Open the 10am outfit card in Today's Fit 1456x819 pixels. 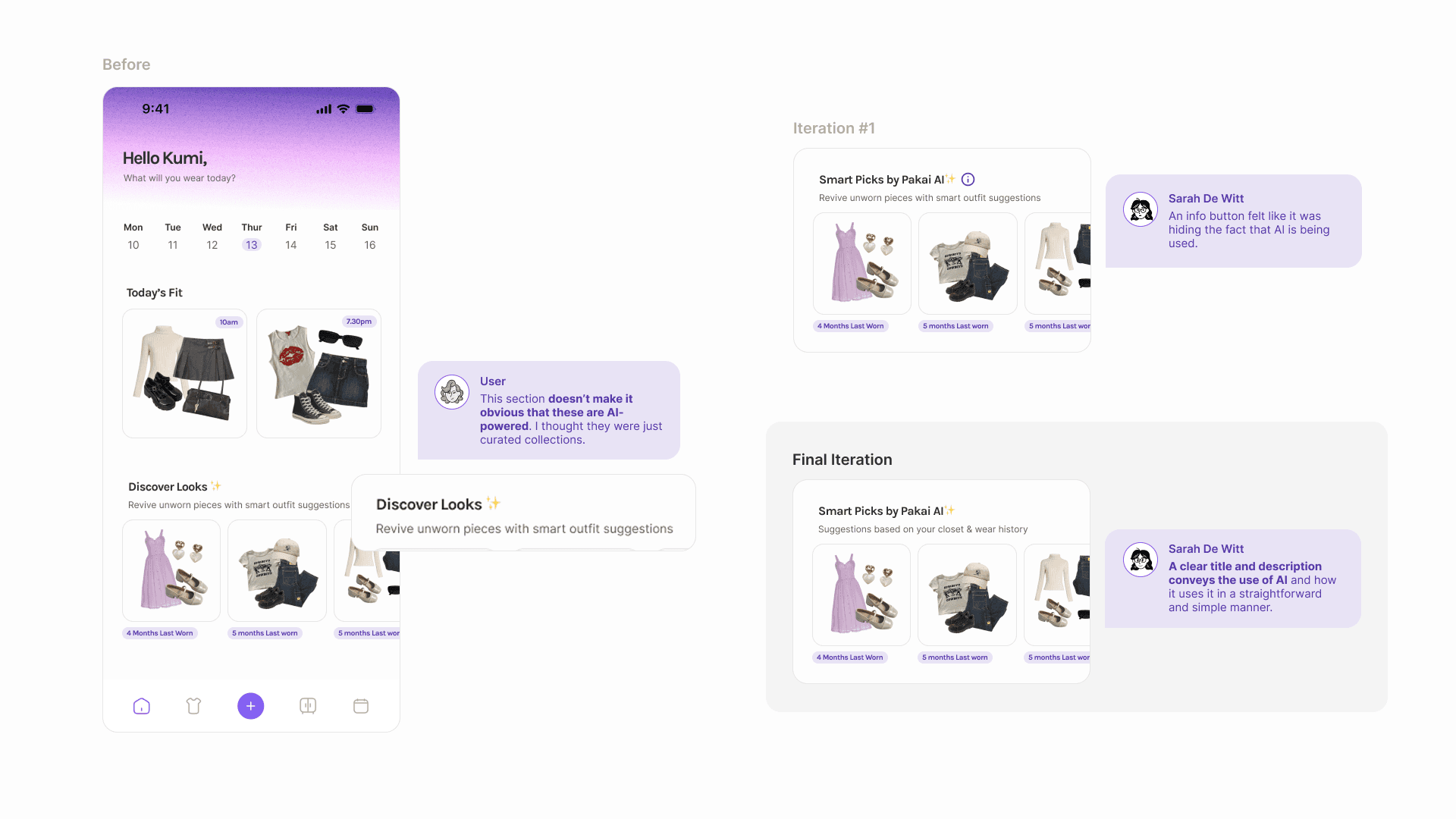(x=184, y=373)
